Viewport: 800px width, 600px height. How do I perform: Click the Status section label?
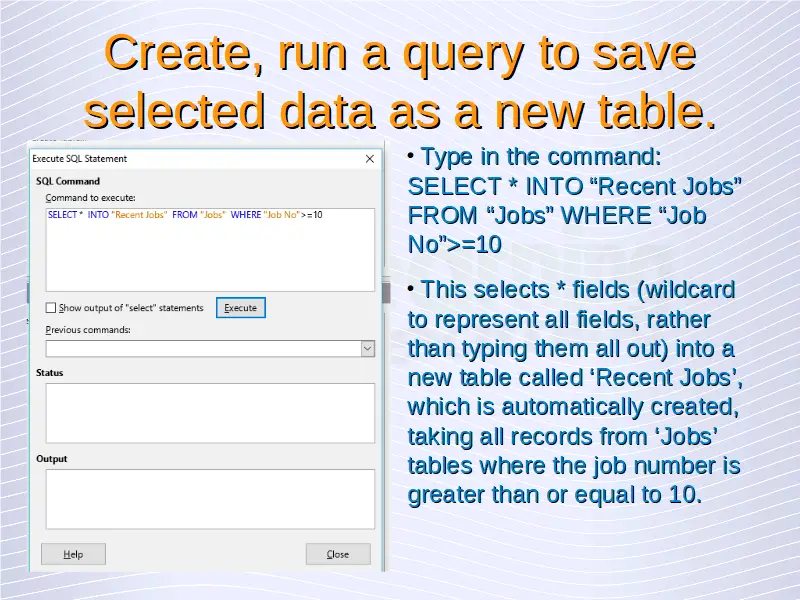pyautogui.click(x=49, y=373)
